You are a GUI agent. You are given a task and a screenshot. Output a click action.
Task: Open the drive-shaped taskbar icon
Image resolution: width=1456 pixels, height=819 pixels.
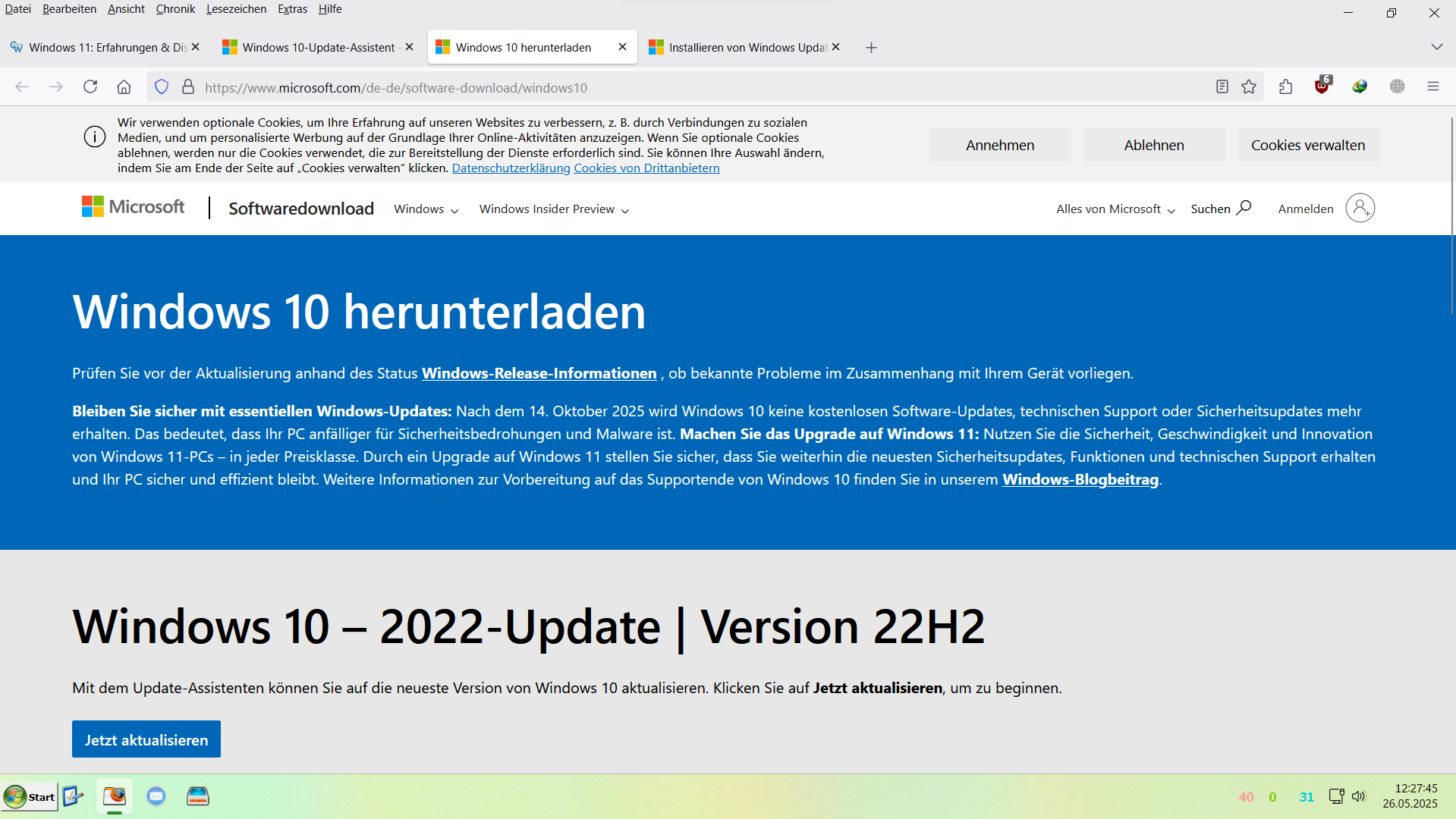tap(197, 796)
